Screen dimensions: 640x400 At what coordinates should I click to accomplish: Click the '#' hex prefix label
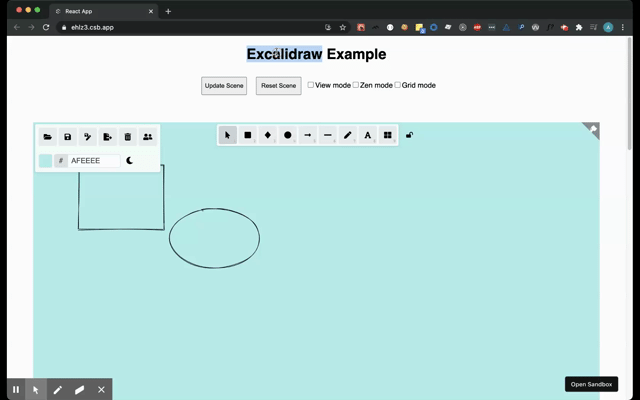pos(61,161)
